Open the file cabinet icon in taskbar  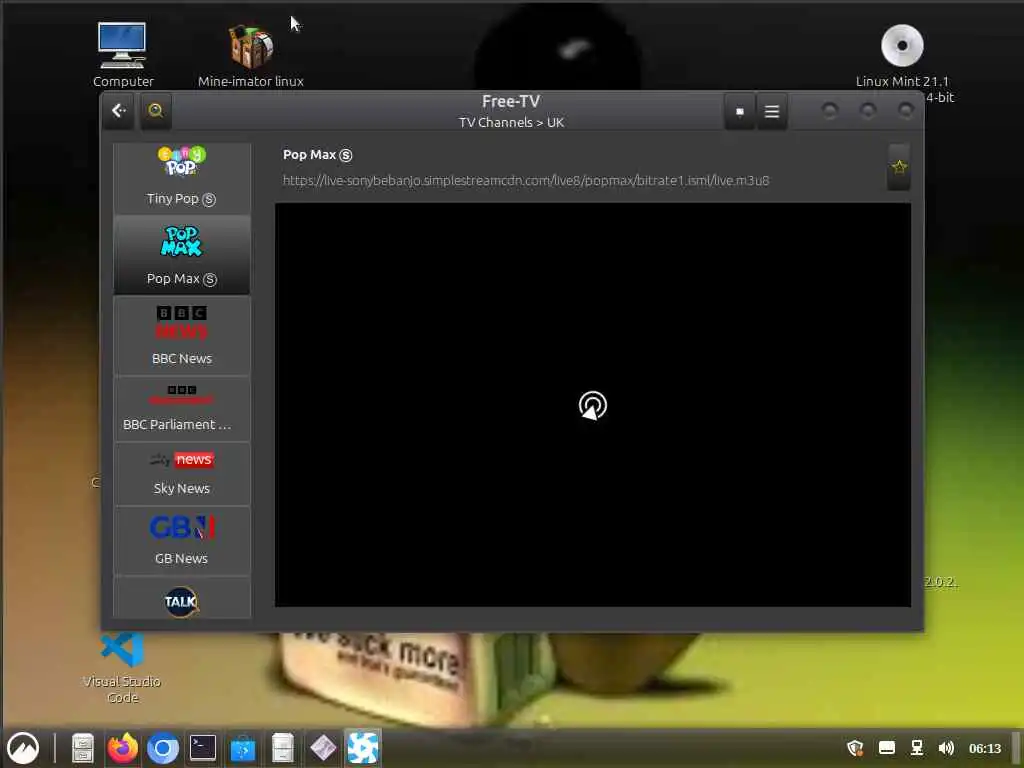[x=283, y=748]
